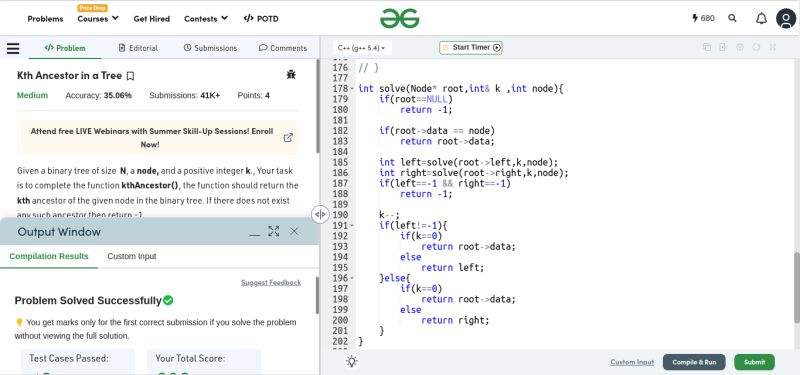Open the webinar banner external link icon
Screen dimensions: 800x375
(x=288, y=137)
